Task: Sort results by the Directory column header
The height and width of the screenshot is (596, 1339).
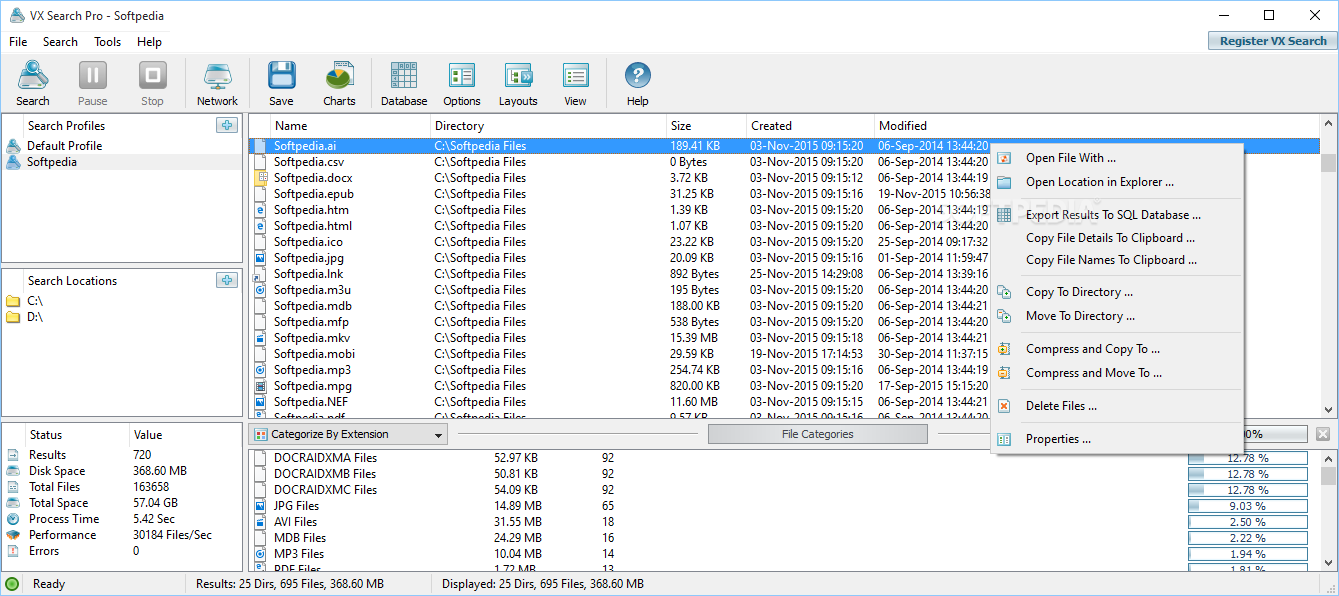Action: click(x=549, y=126)
